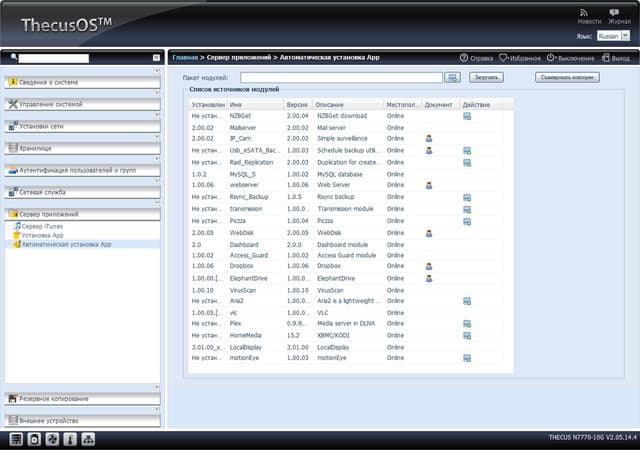Expand Резервное копирование section

[x=82, y=399]
